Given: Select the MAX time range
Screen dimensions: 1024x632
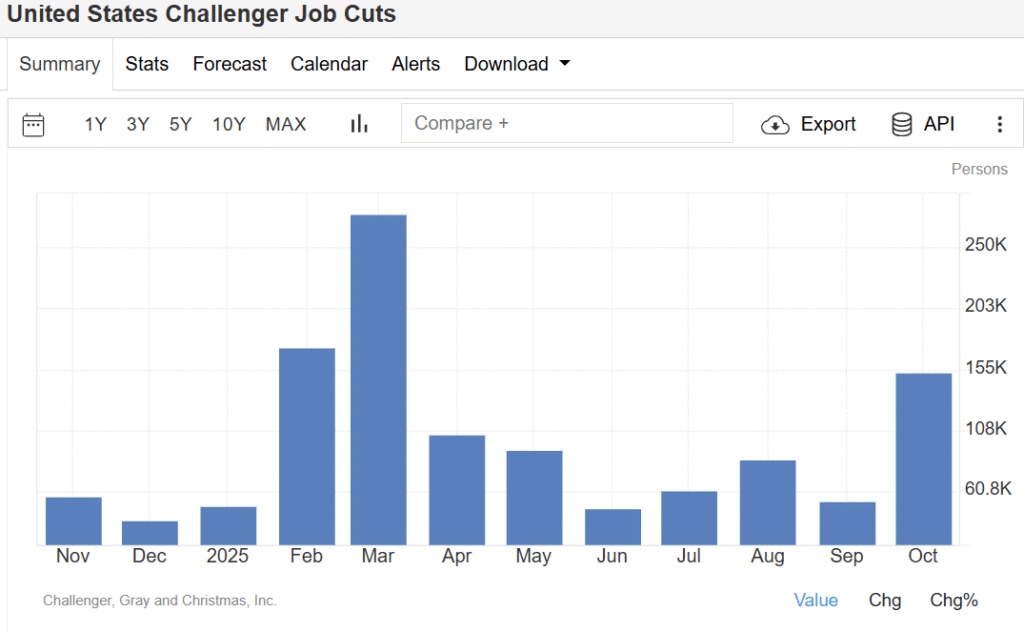Looking at the screenshot, I should (x=286, y=124).
